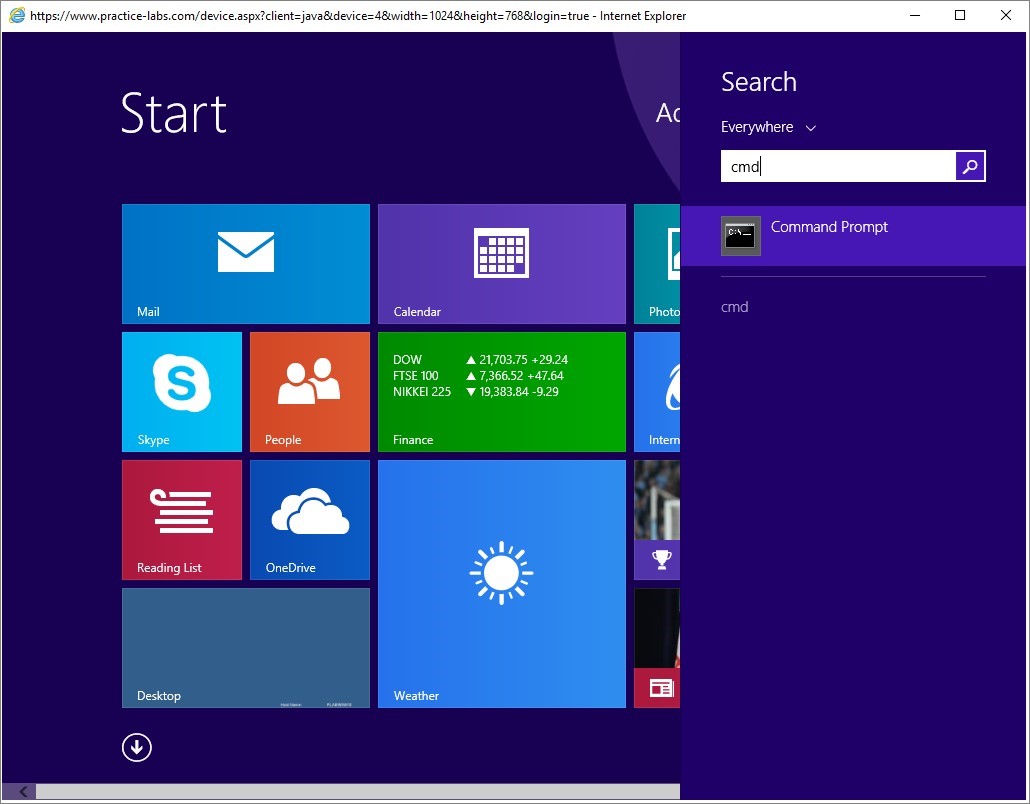Open the People tile
1030x804 pixels.
coord(309,392)
